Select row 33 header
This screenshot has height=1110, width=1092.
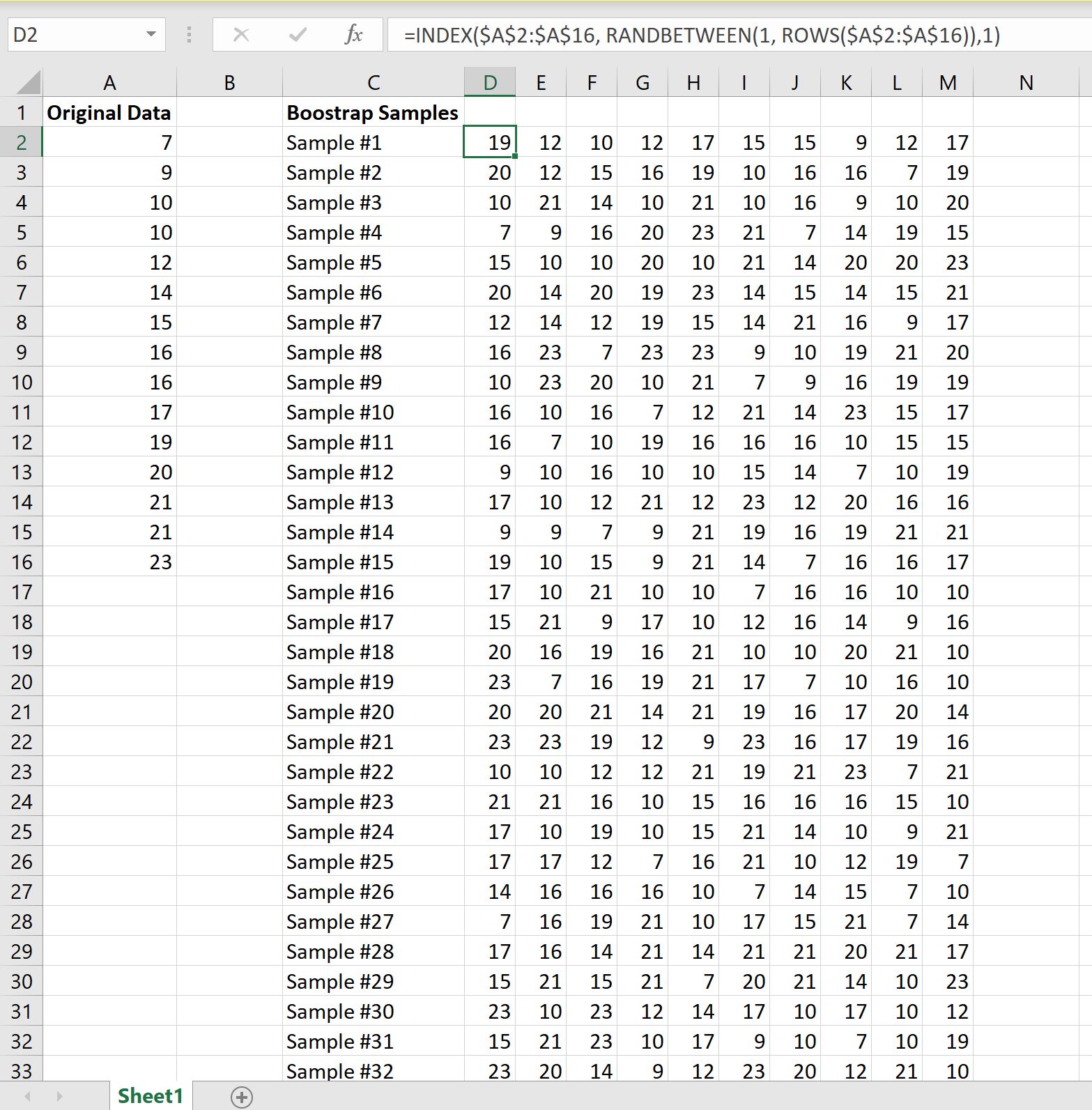21,1070
